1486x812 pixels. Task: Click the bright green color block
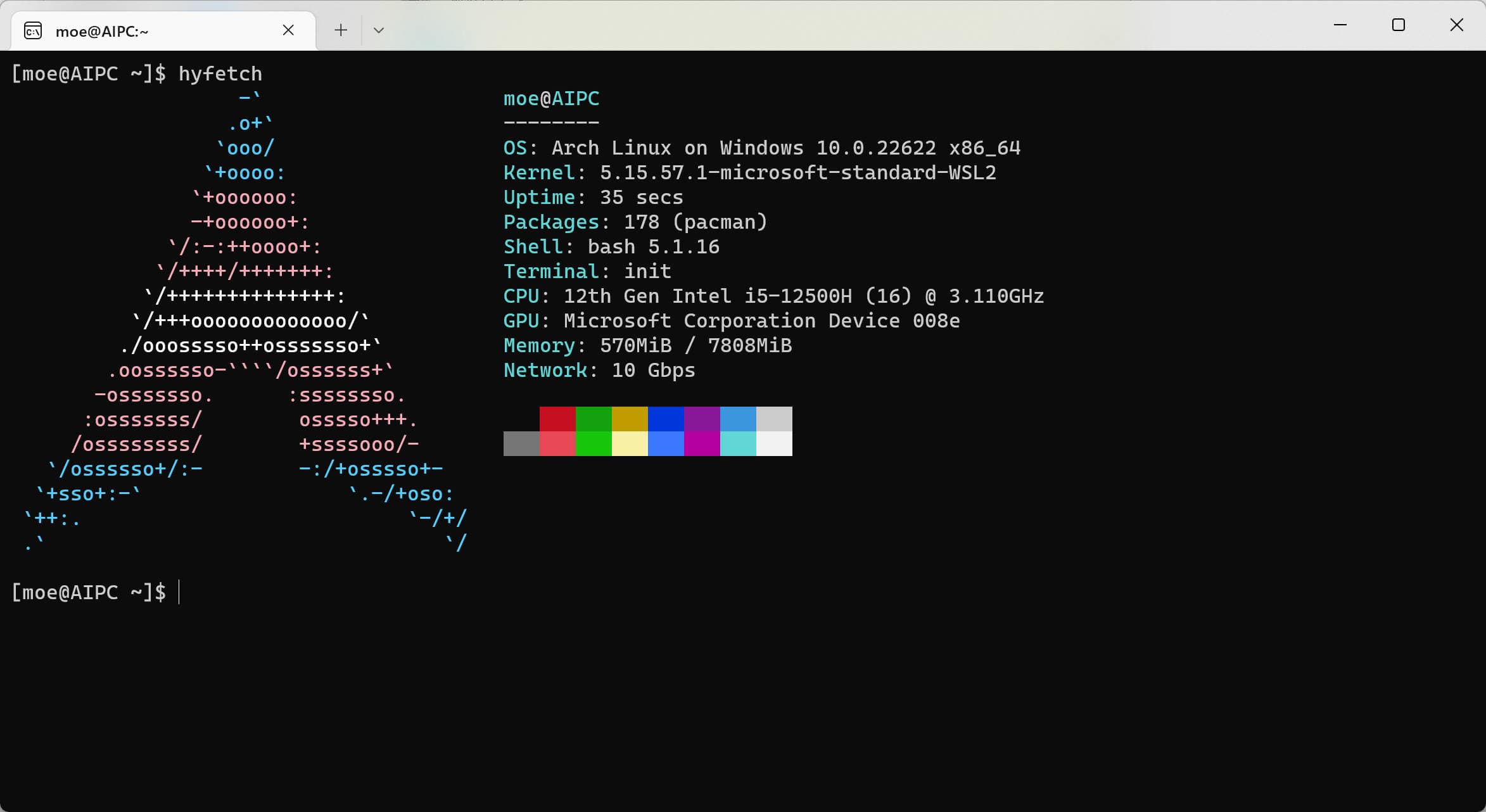594,443
